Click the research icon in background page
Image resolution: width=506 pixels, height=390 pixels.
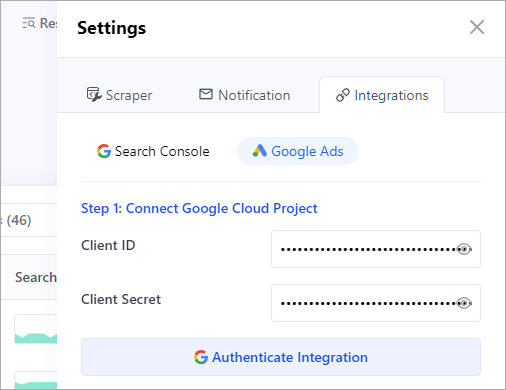pos(29,23)
